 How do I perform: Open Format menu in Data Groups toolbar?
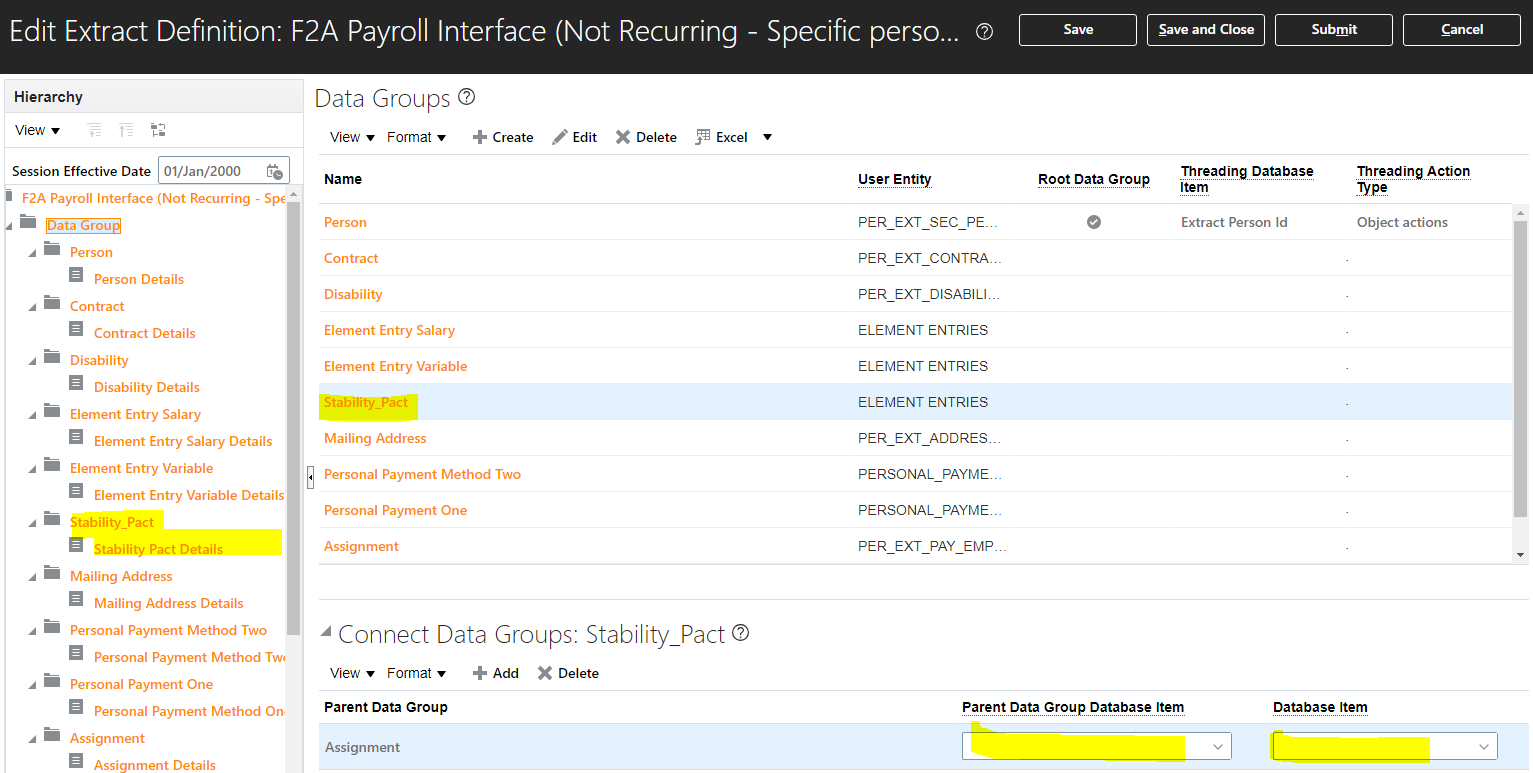click(x=417, y=137)
